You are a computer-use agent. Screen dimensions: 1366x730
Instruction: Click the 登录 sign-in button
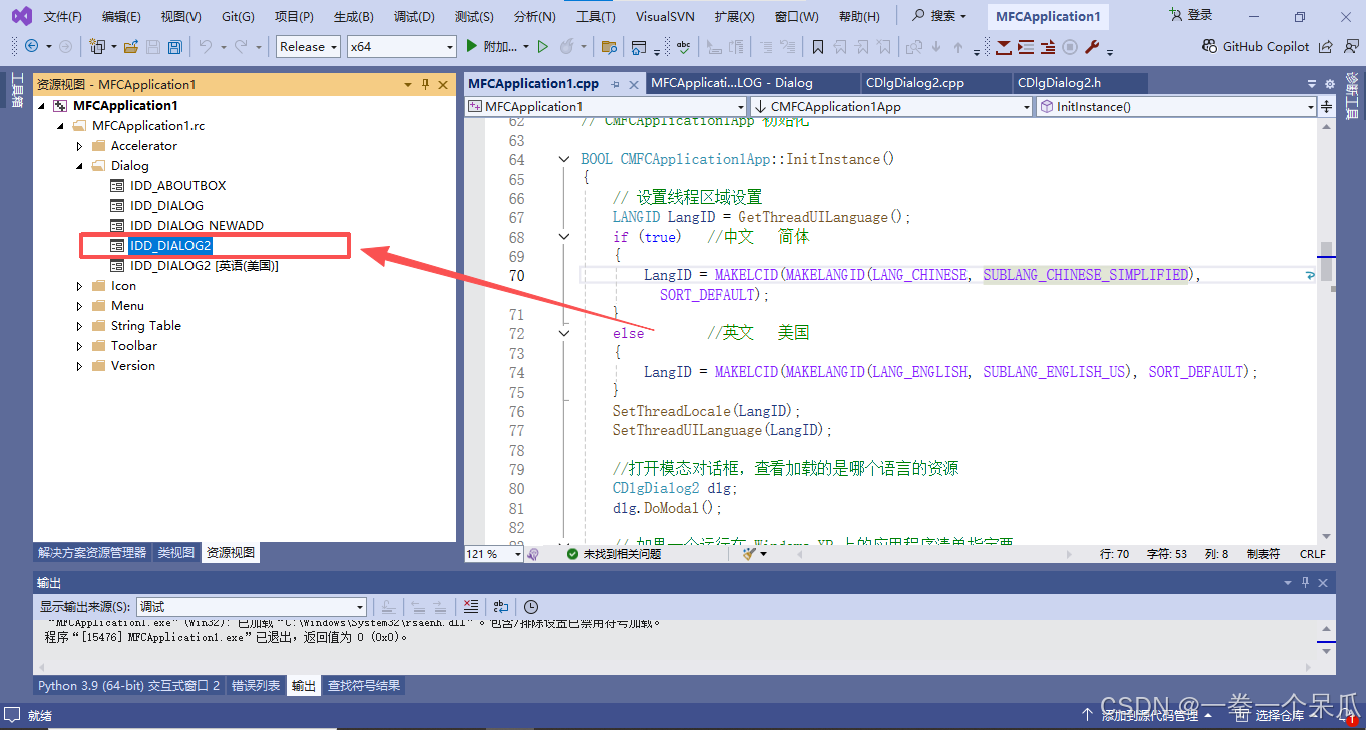[x=1191, y=15]
